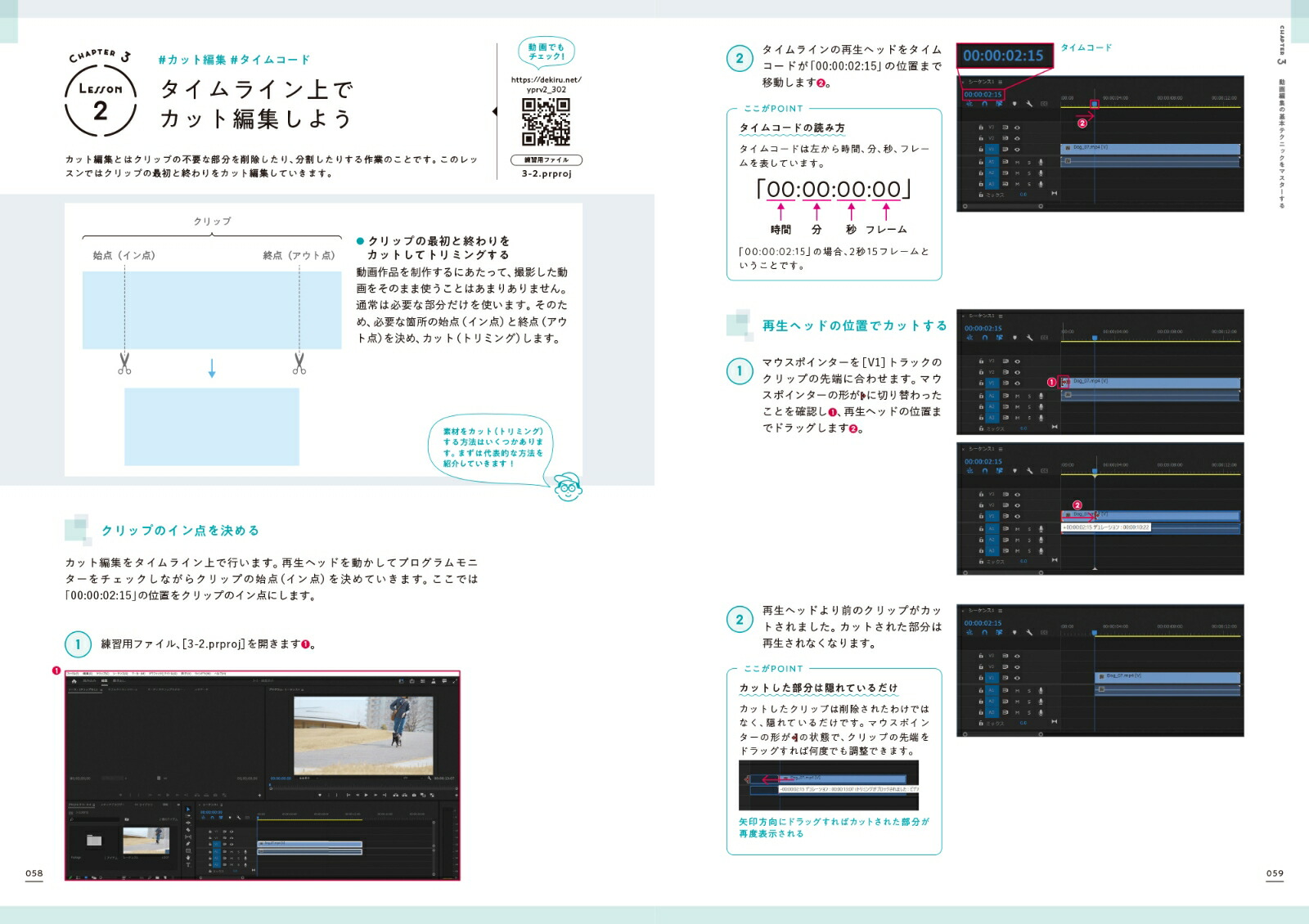Click the Snap magnet icon in the trimmed-clip timeline
This screenshot has height=924, width=1309.
point(984,633)
